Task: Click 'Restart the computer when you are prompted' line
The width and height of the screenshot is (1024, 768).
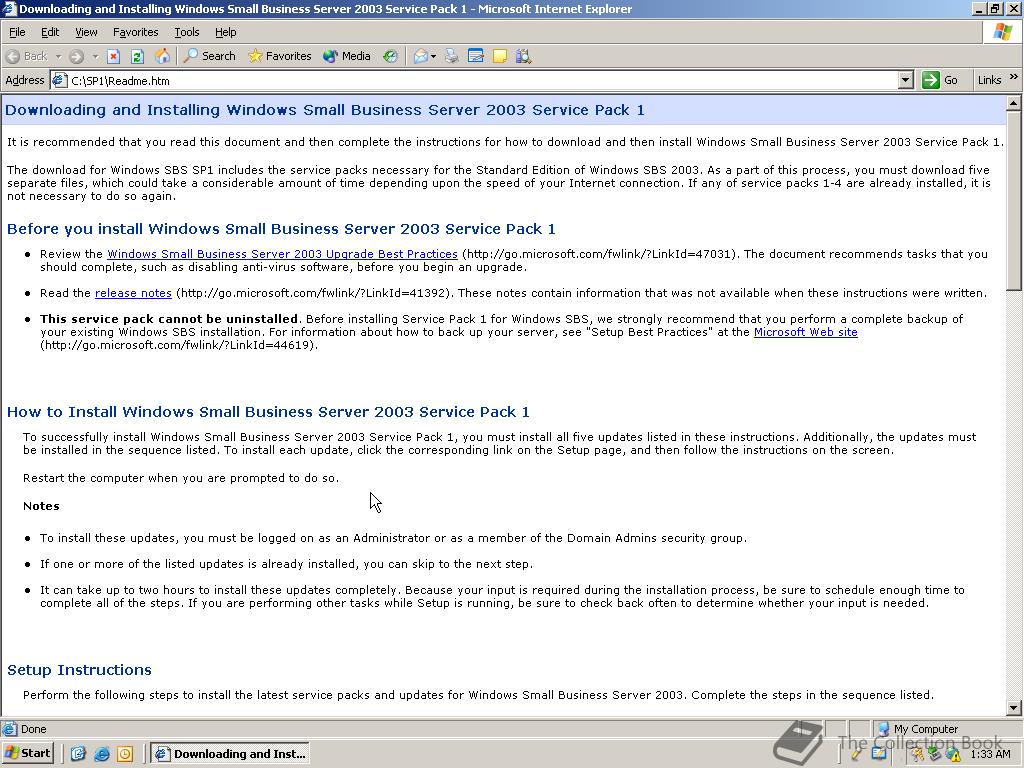Action: 181,478
